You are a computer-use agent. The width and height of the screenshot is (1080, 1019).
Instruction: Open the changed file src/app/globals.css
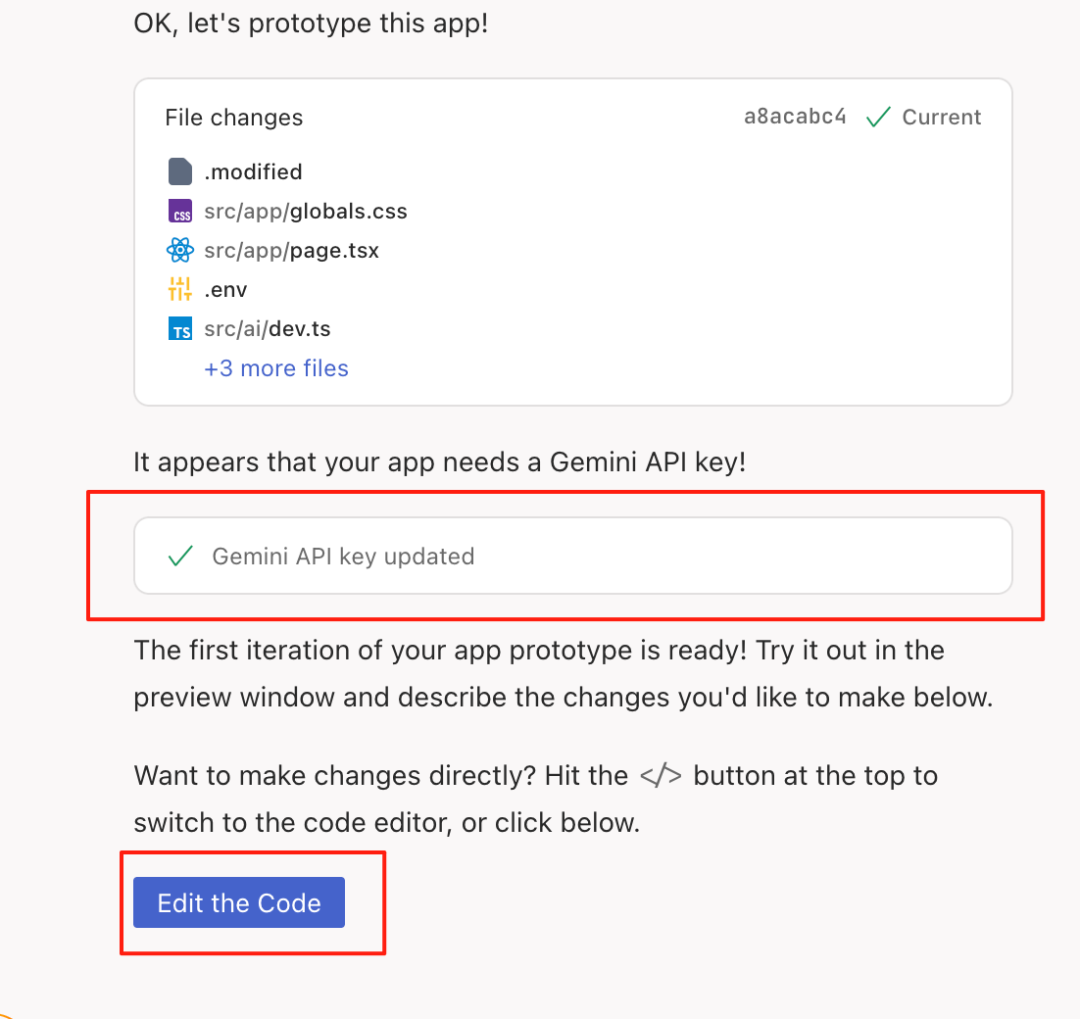(x=305, y=211)
